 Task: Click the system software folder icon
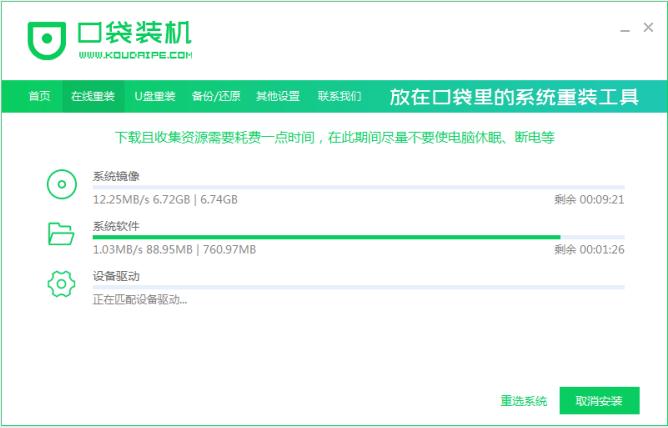(61, 234)
